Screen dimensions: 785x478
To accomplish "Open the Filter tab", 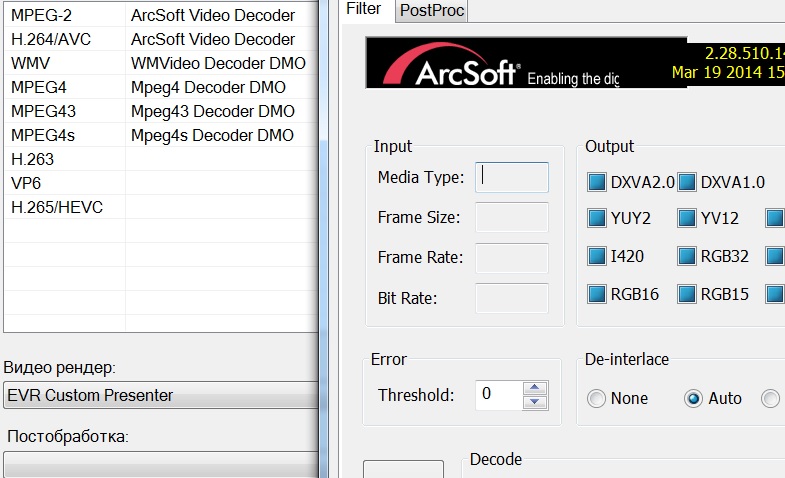I will click(362, 9).
